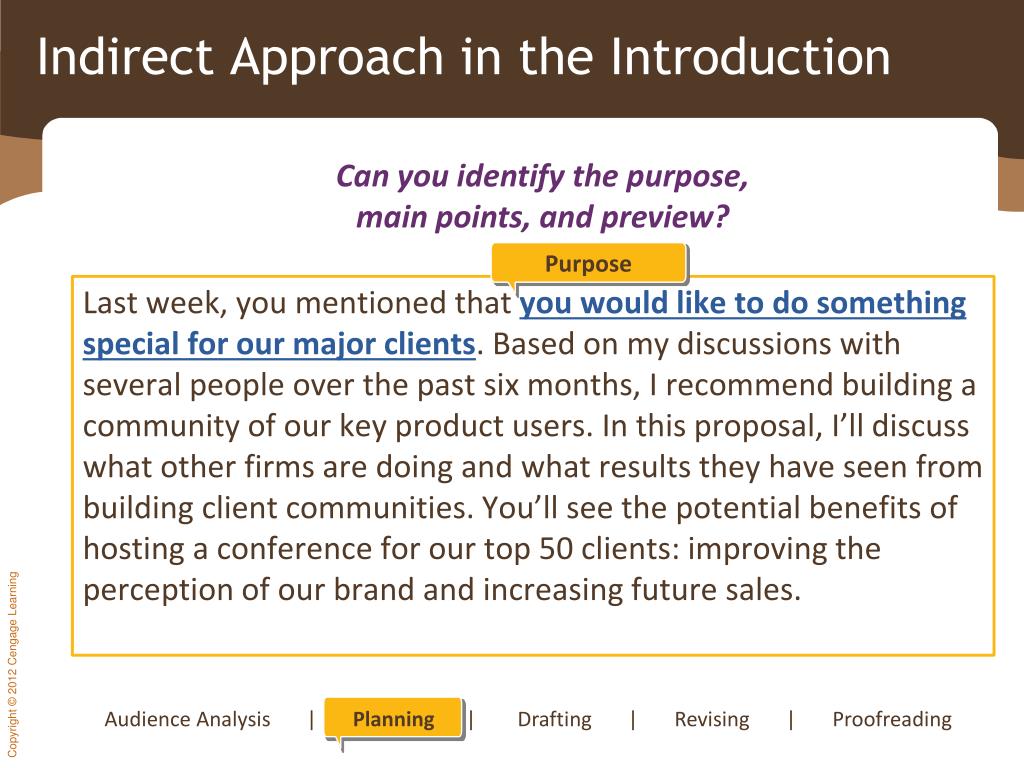
Task: Select the Proofreading stage
Action: [x=892, y=720]
